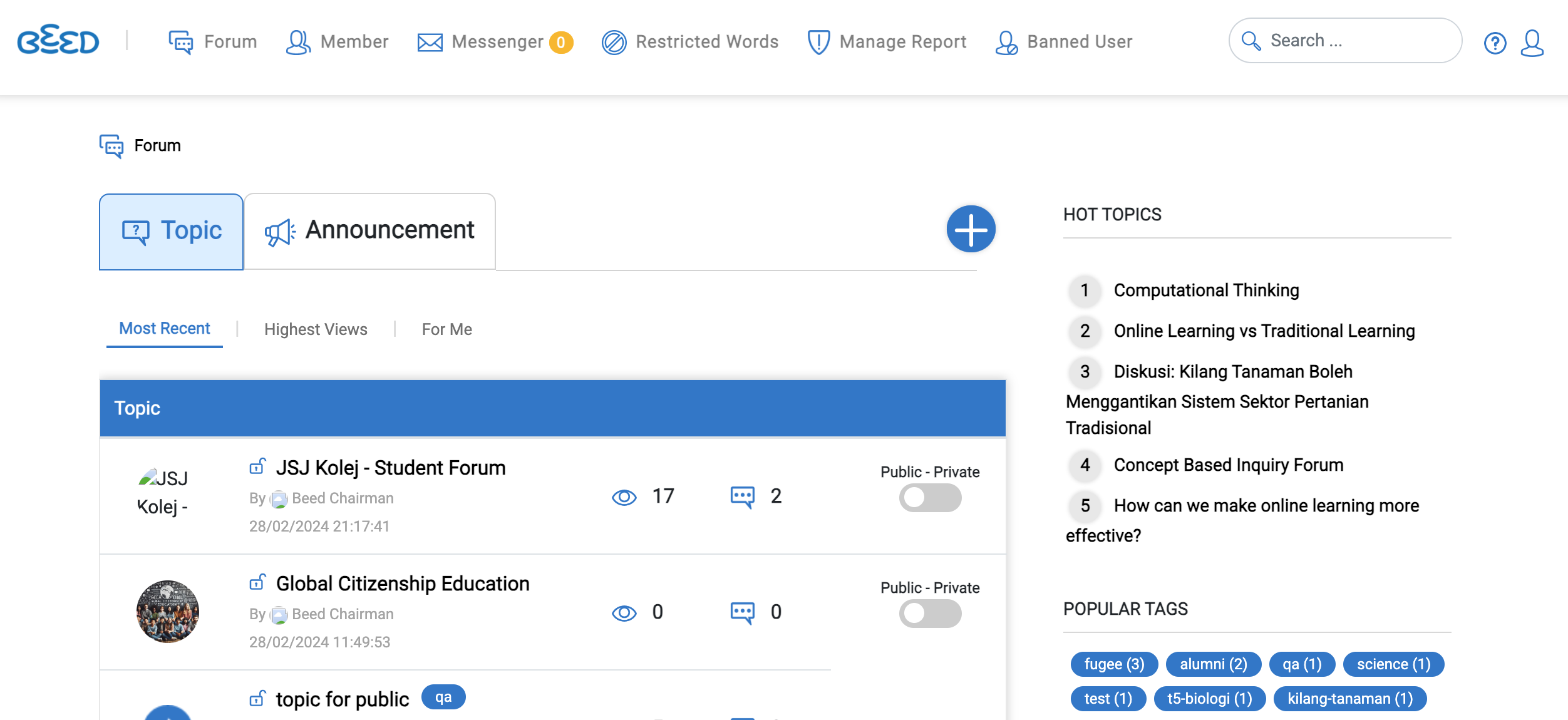Open Concept Based Inquiry Forum
The width and height of the screenshot is (1568, 720).
click(1229, 465)
